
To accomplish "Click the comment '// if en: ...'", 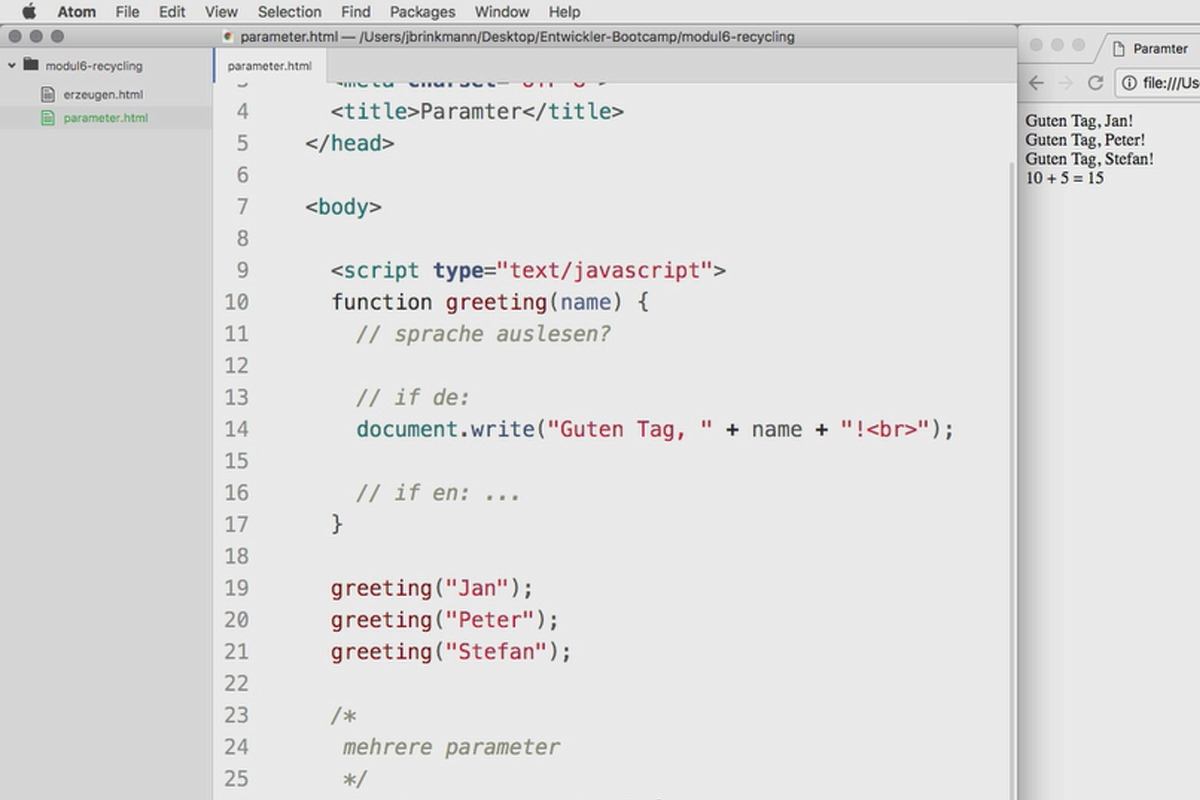I will (438, 493).
